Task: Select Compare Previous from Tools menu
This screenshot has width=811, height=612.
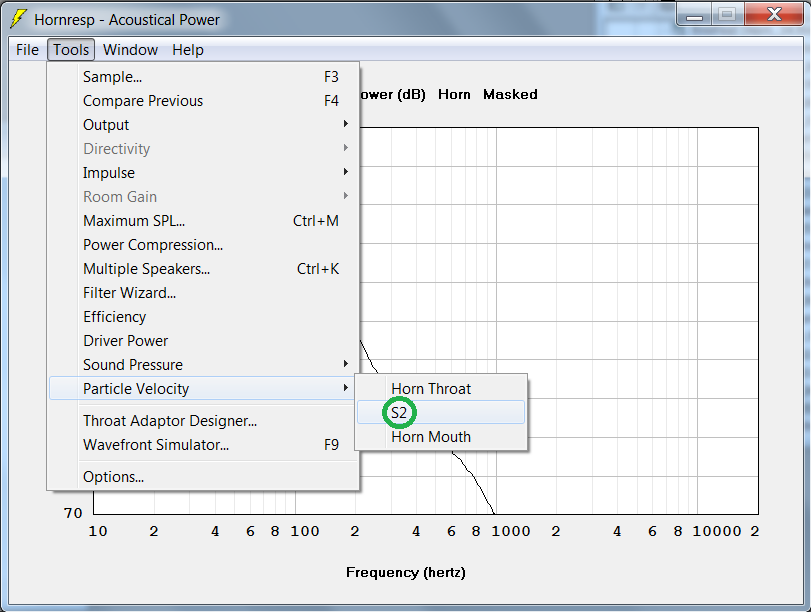Action: [203, 101]
